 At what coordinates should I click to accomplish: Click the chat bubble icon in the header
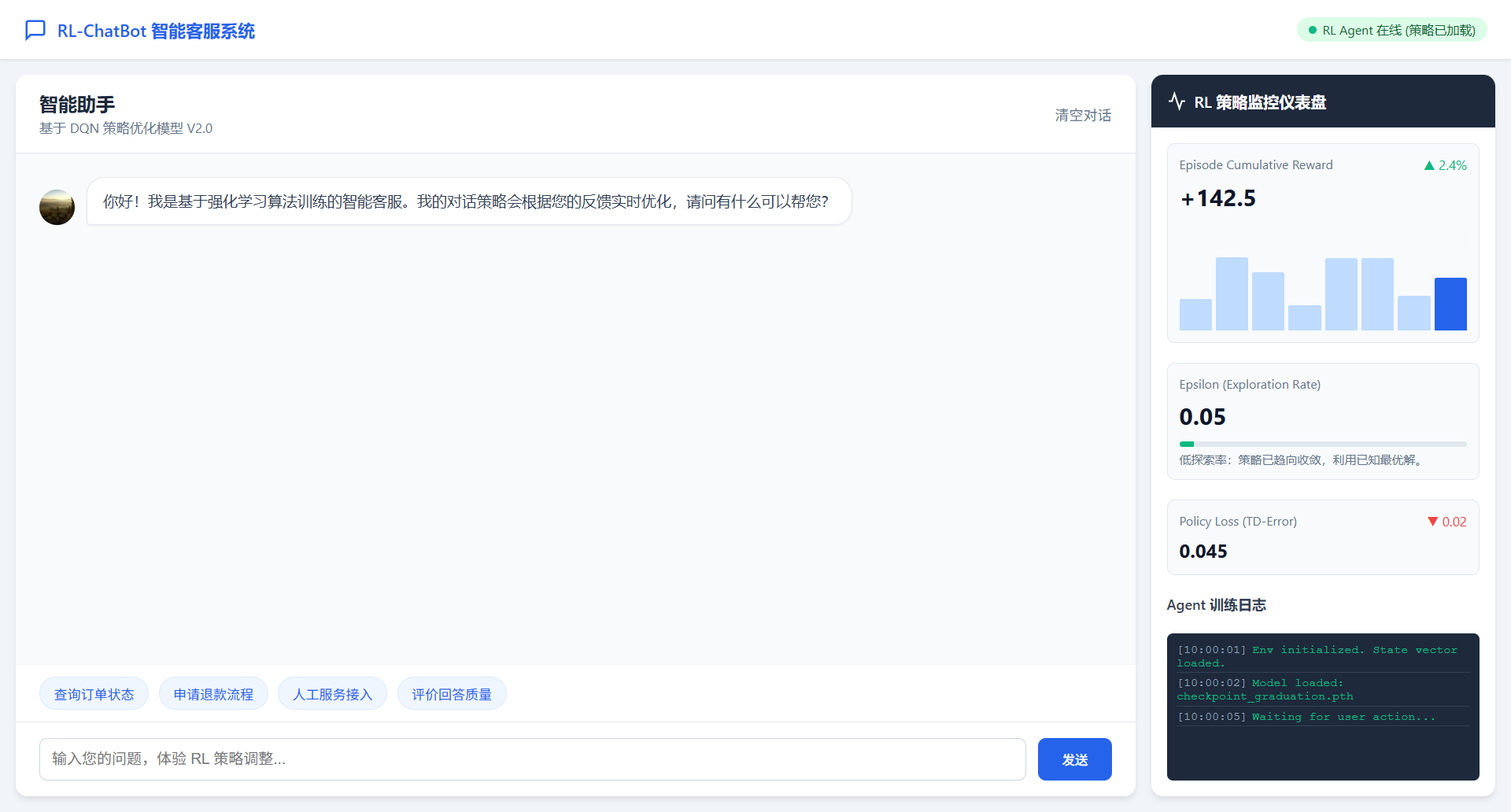tap(36, 30)
